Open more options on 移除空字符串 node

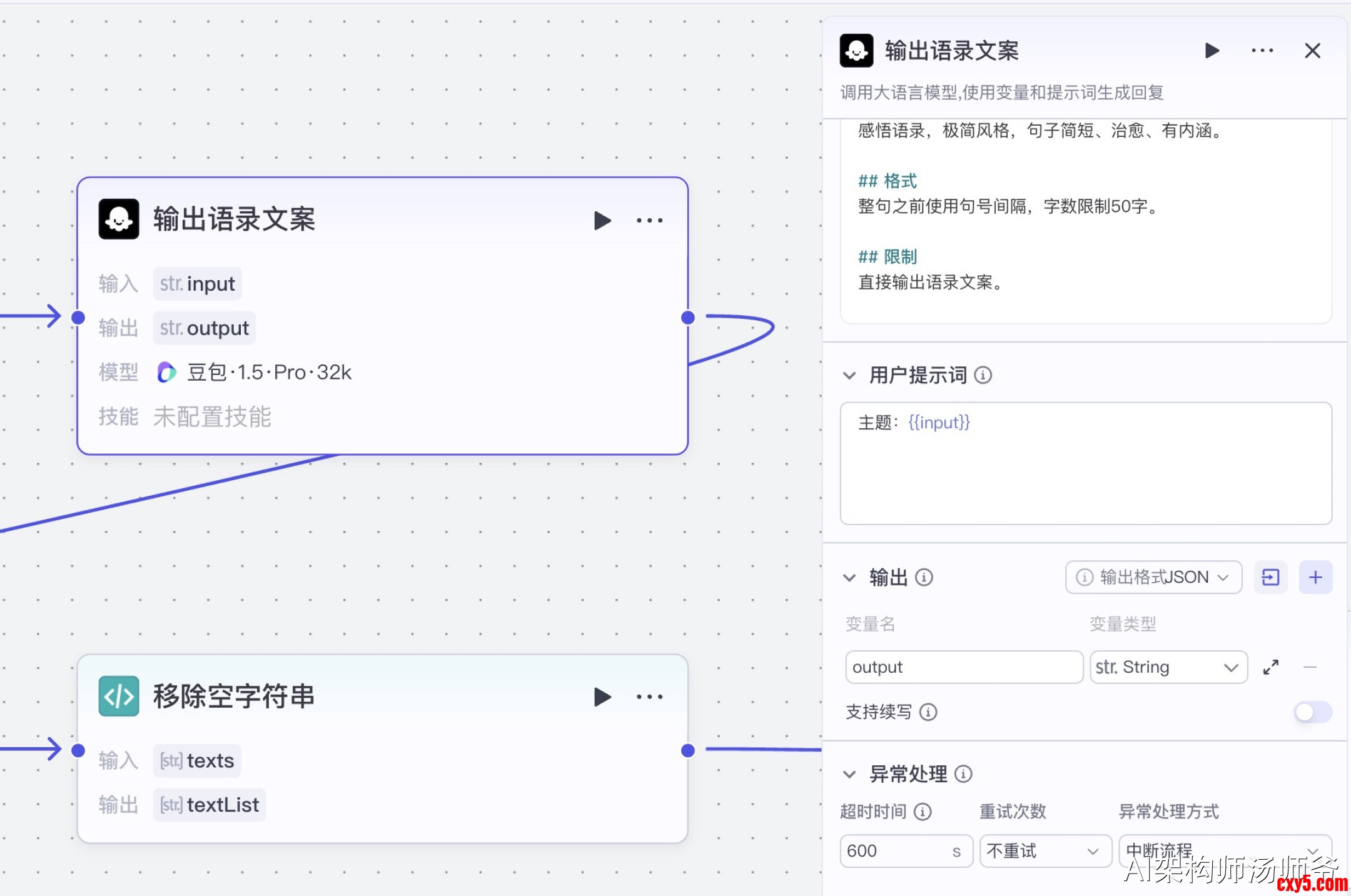coord(649,697)
